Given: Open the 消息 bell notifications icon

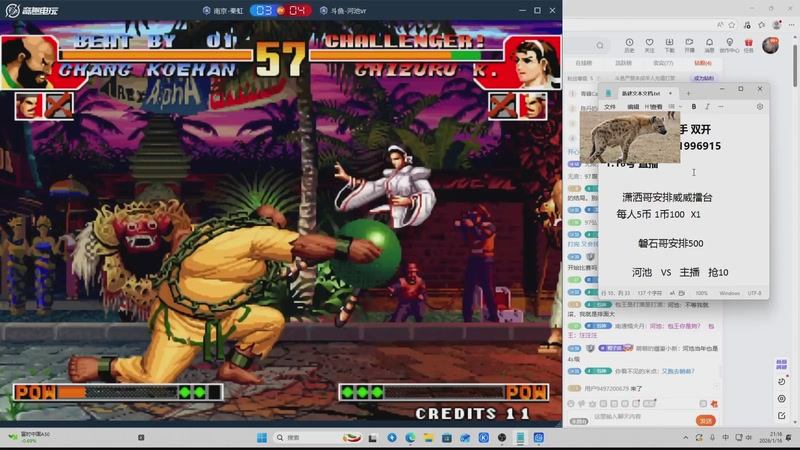Looking at the screenshot, I should coord(709,45).
